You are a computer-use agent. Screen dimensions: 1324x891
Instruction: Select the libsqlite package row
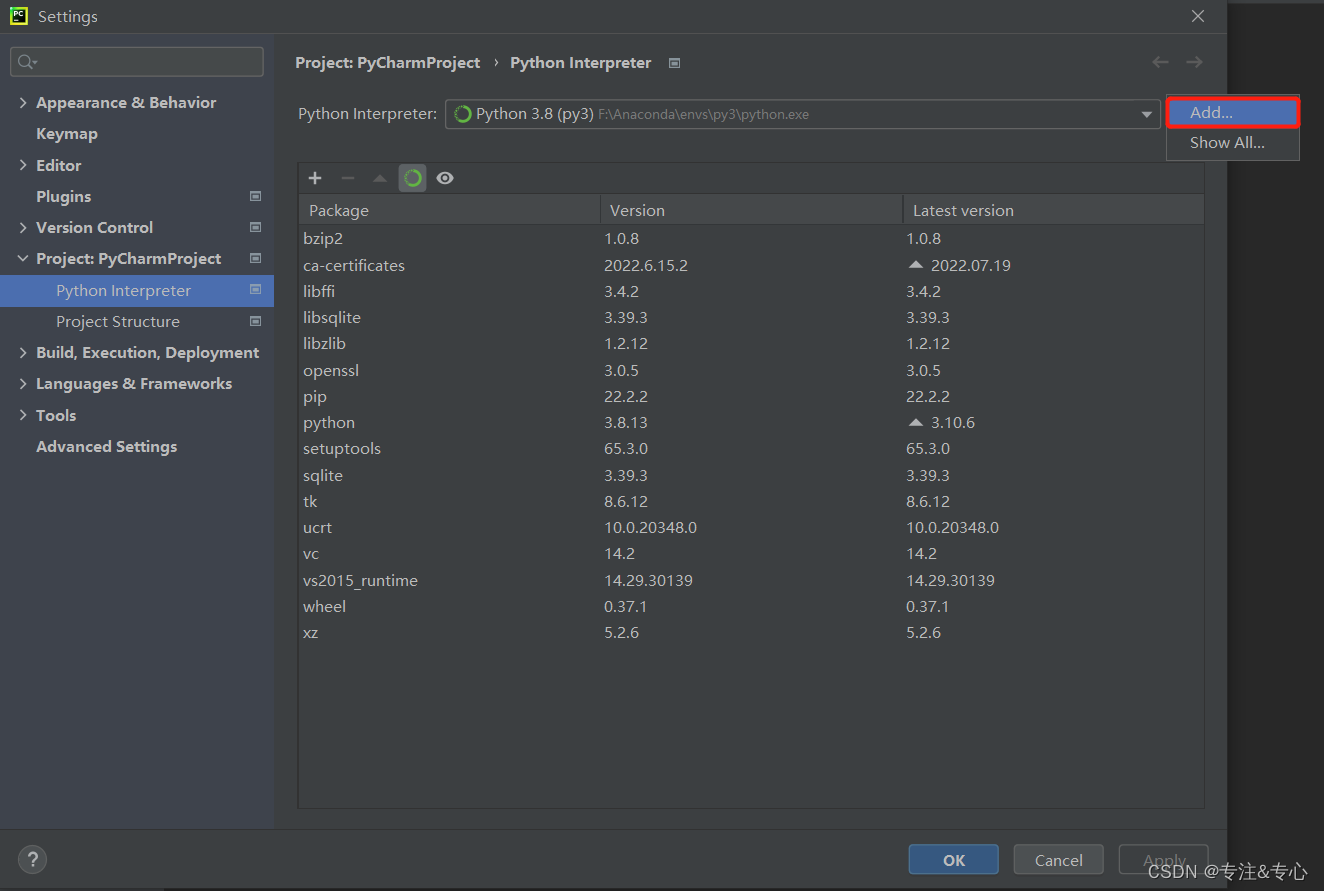pos(751,317)
